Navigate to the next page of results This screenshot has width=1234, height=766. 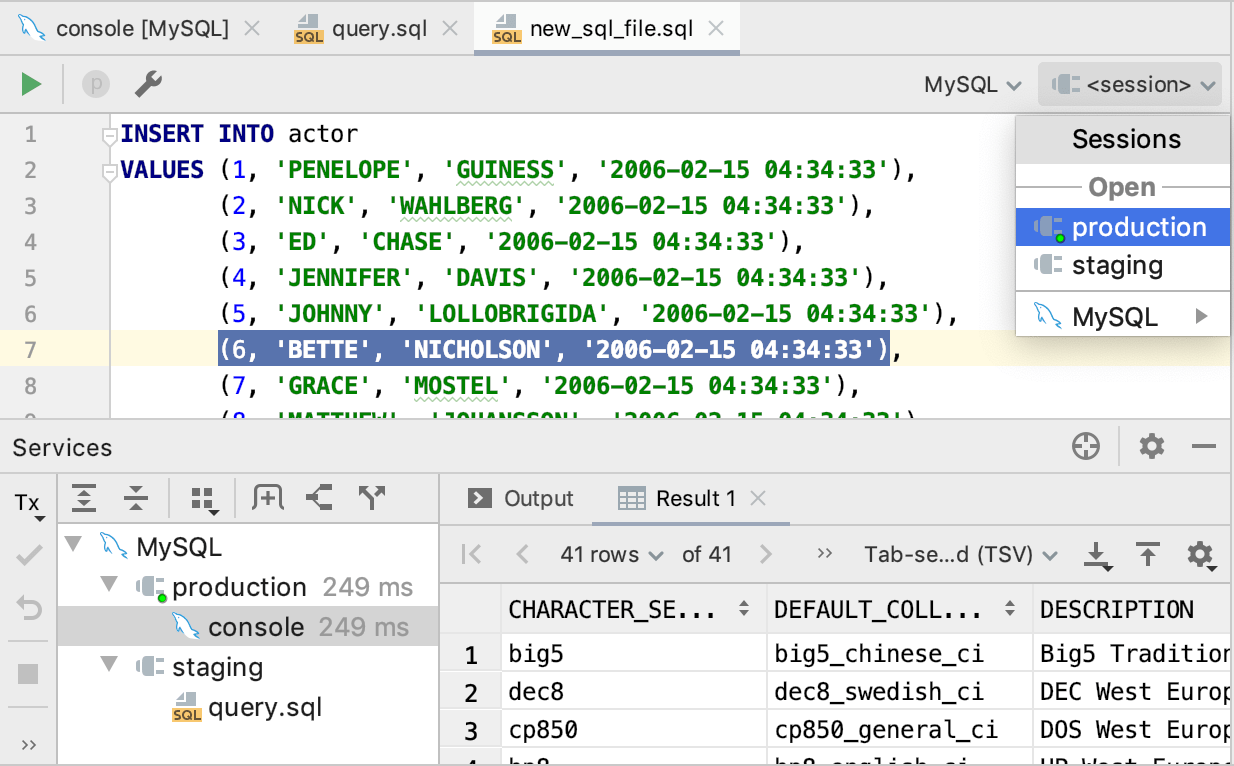766,554
